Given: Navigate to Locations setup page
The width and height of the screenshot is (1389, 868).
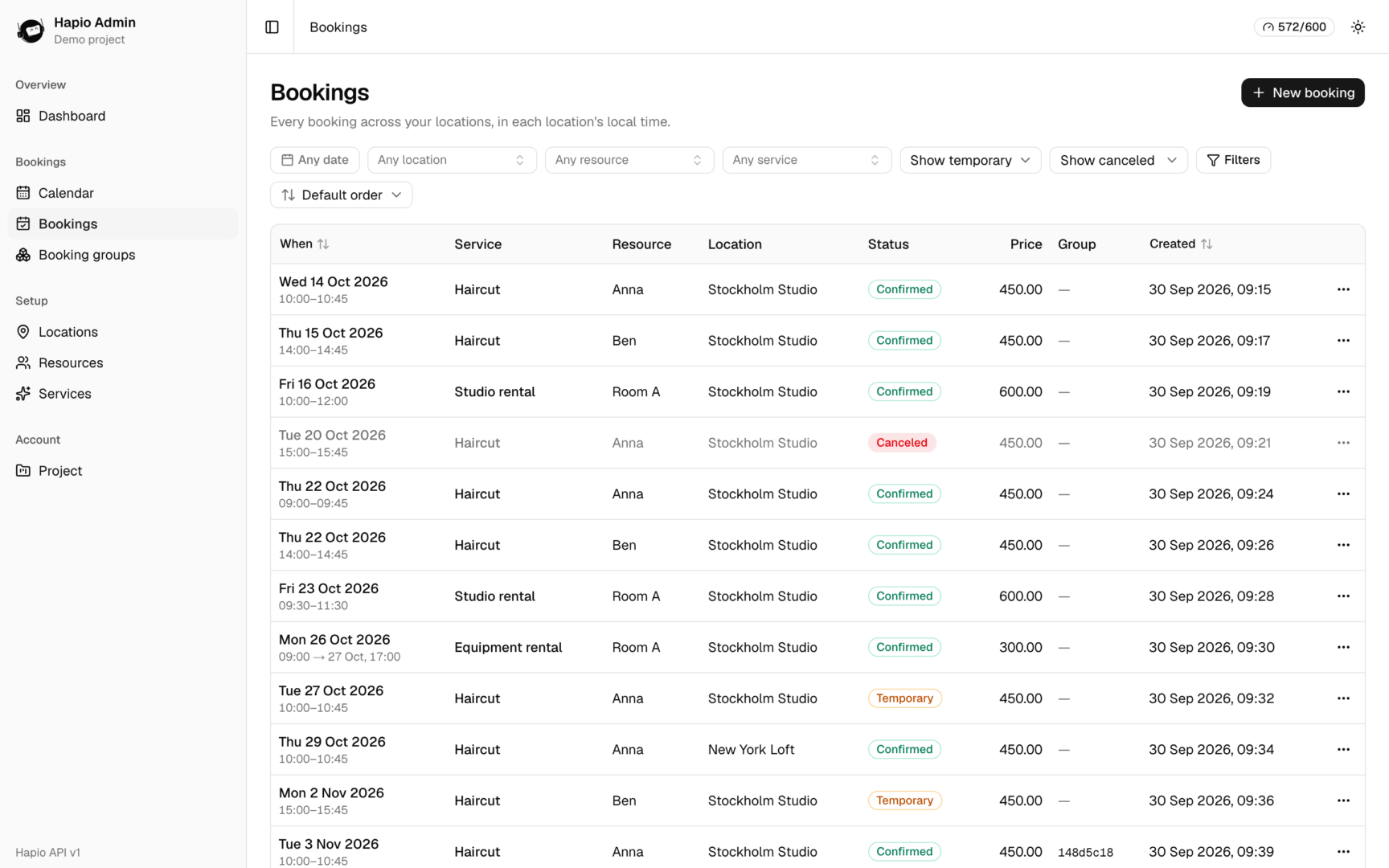Looking at the screenshot, I should (x=123, y=332).
